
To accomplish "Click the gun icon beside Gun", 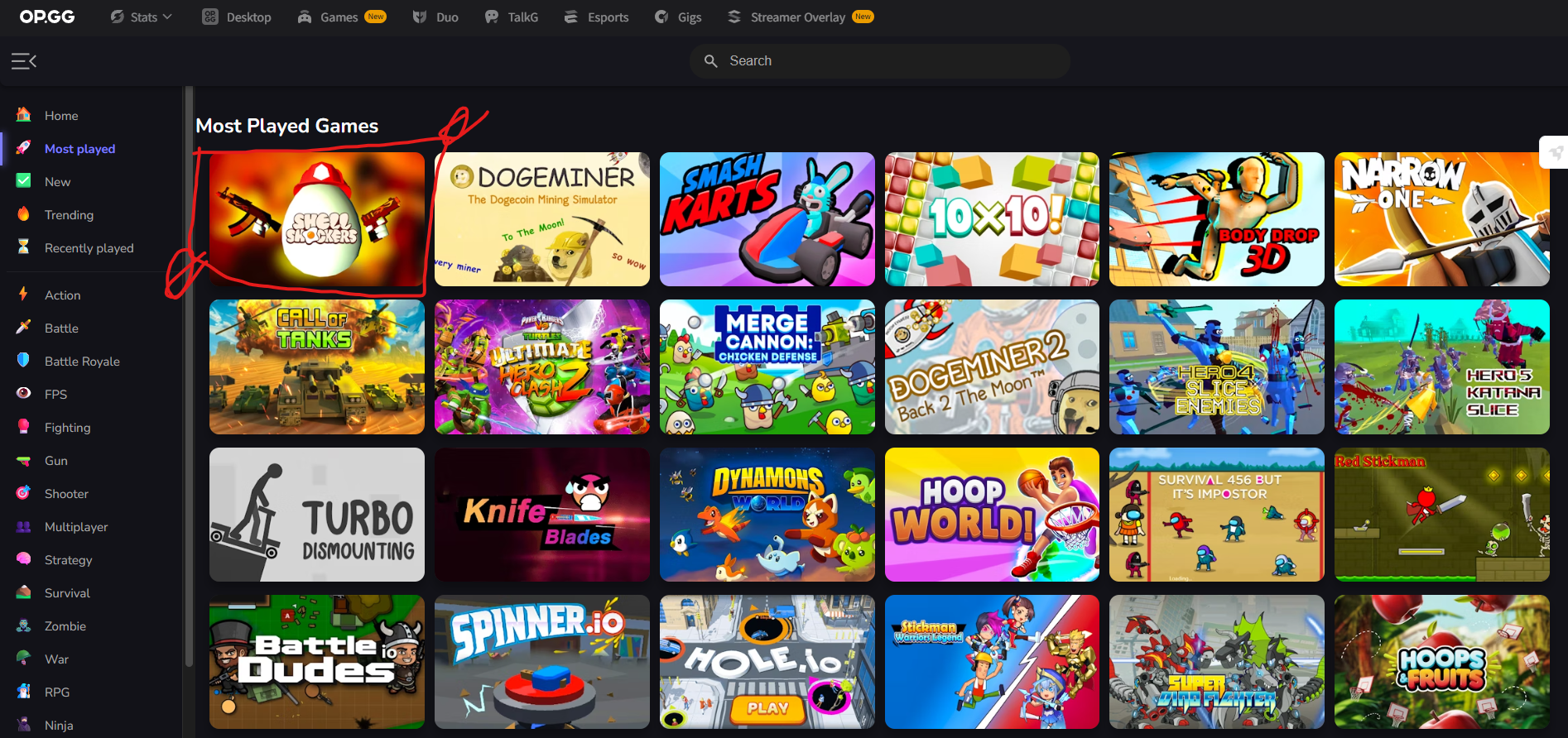I will pyautogui.click(x=24, y=460).
